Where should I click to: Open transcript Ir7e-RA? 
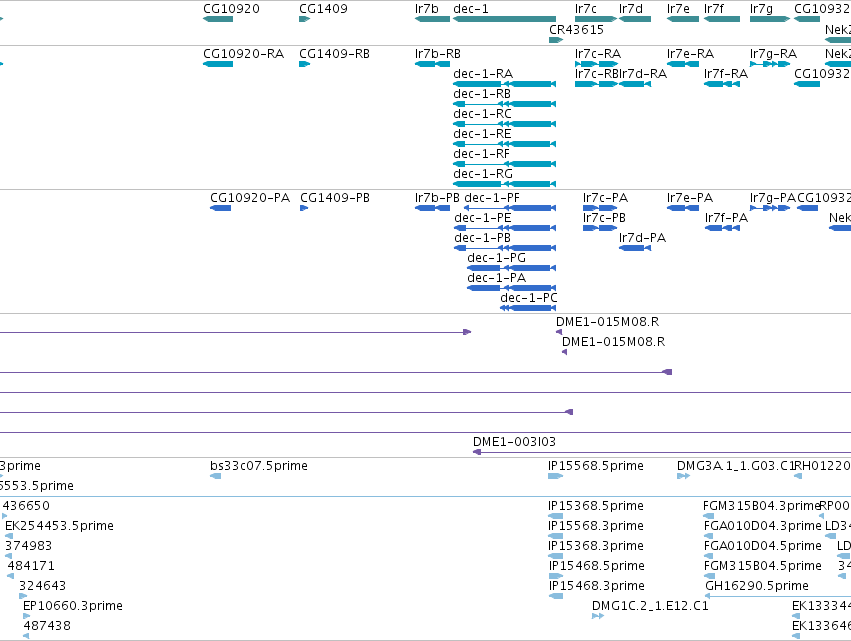pyautogui.click(x=683, y=64)
